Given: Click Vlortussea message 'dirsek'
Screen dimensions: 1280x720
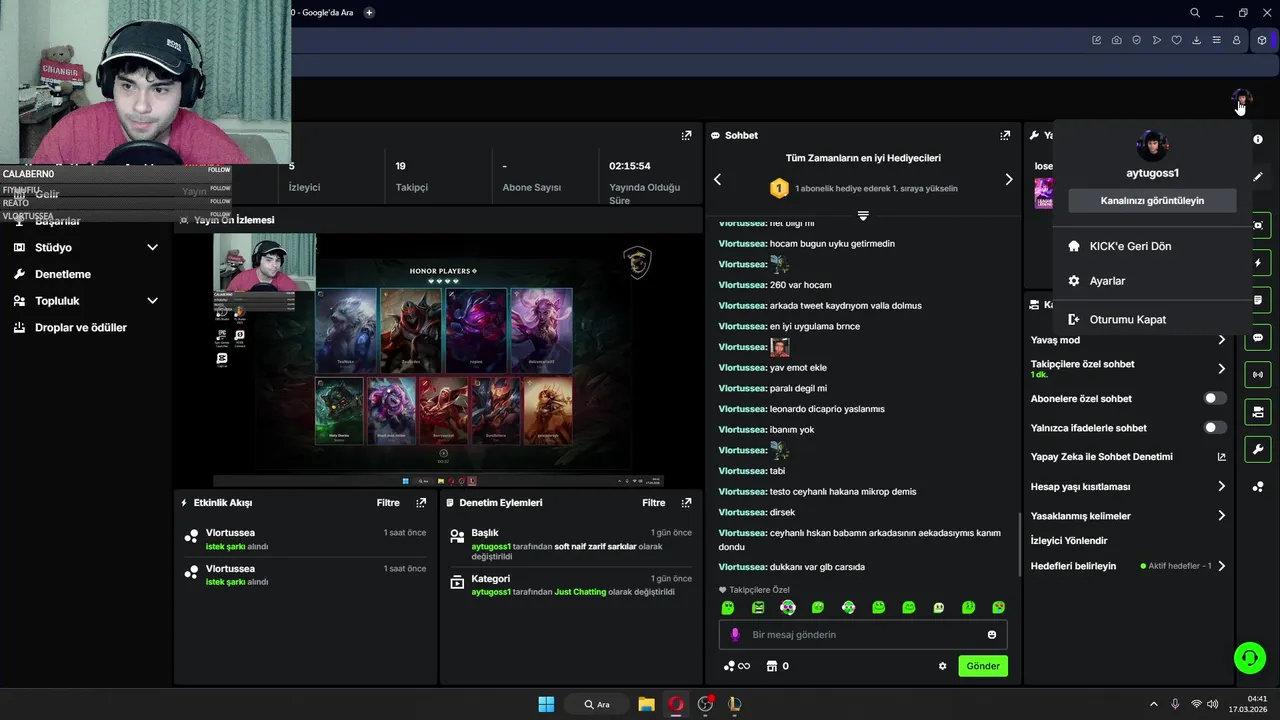Looking at the screenshot, I should click(782, 512).
